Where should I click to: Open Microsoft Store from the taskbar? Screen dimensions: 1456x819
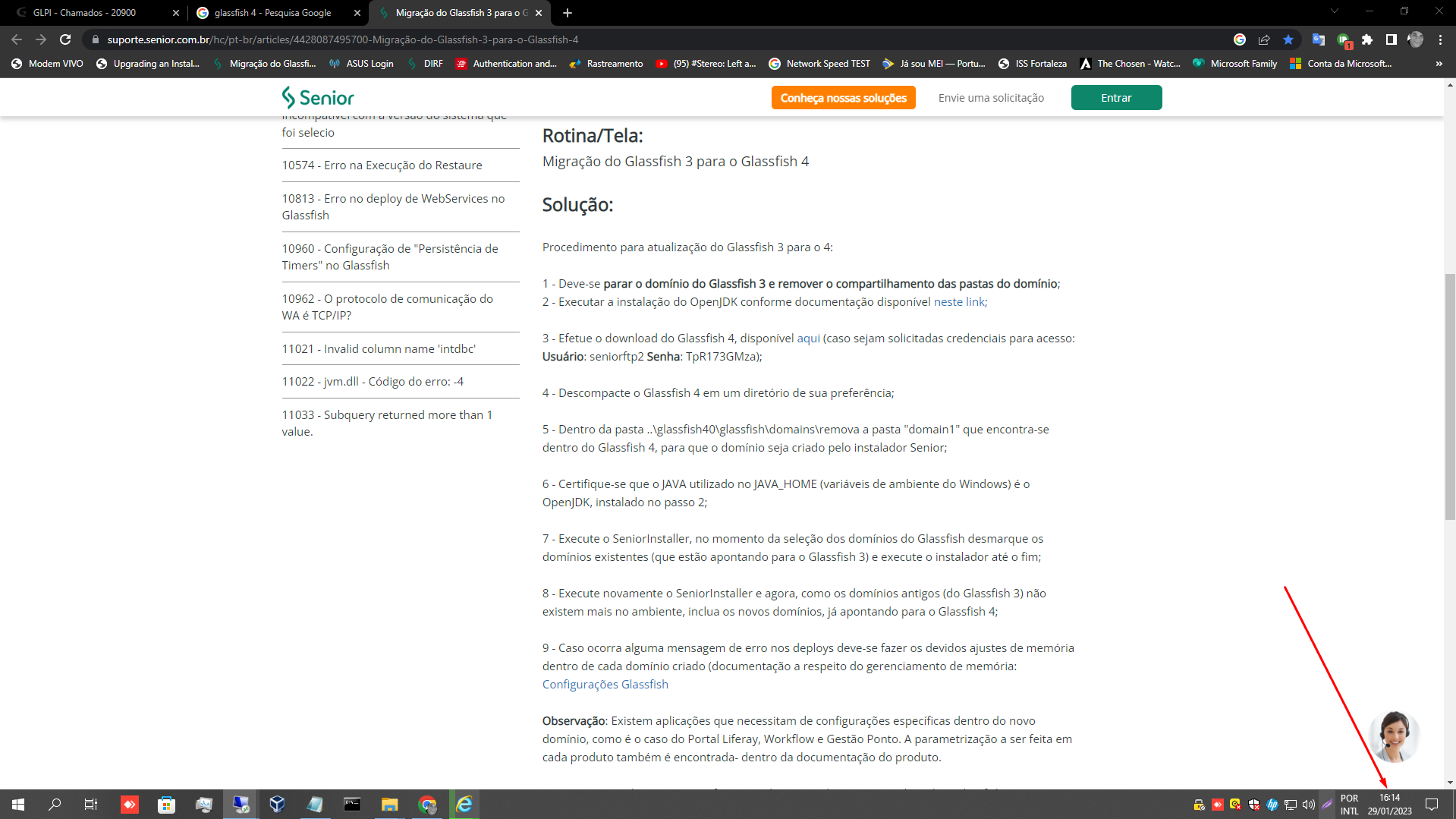pyautogui.click(x=166, y=804)
